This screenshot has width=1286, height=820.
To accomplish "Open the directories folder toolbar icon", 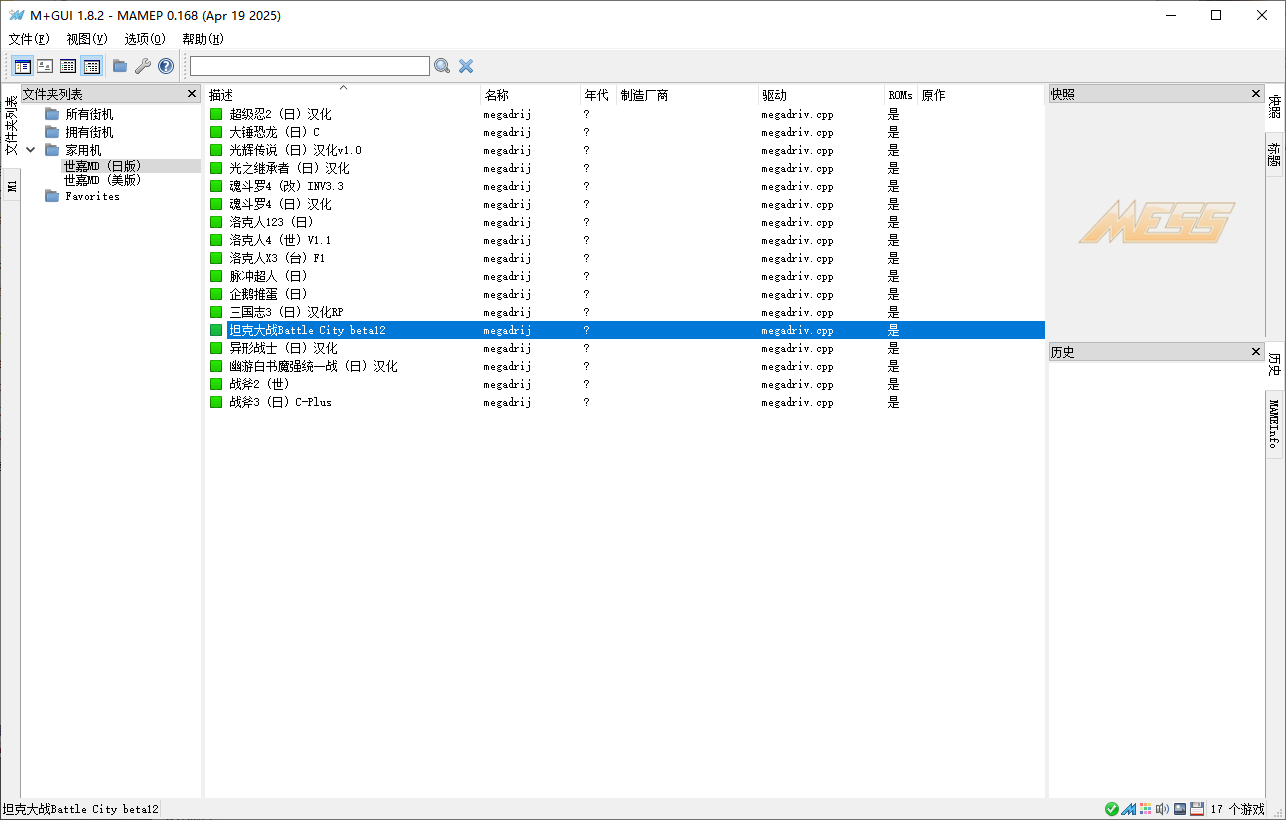I will pos(120,66).
